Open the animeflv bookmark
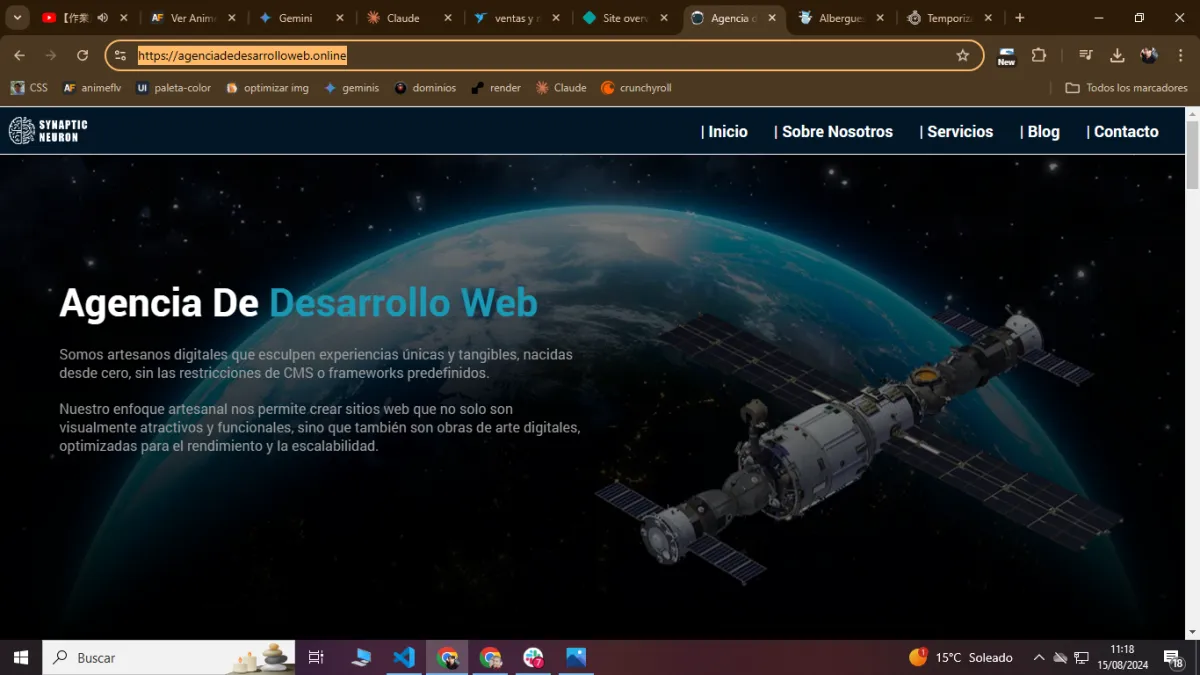The height and width of the screenshot is (675, 1200). click(x=91, y=88)
